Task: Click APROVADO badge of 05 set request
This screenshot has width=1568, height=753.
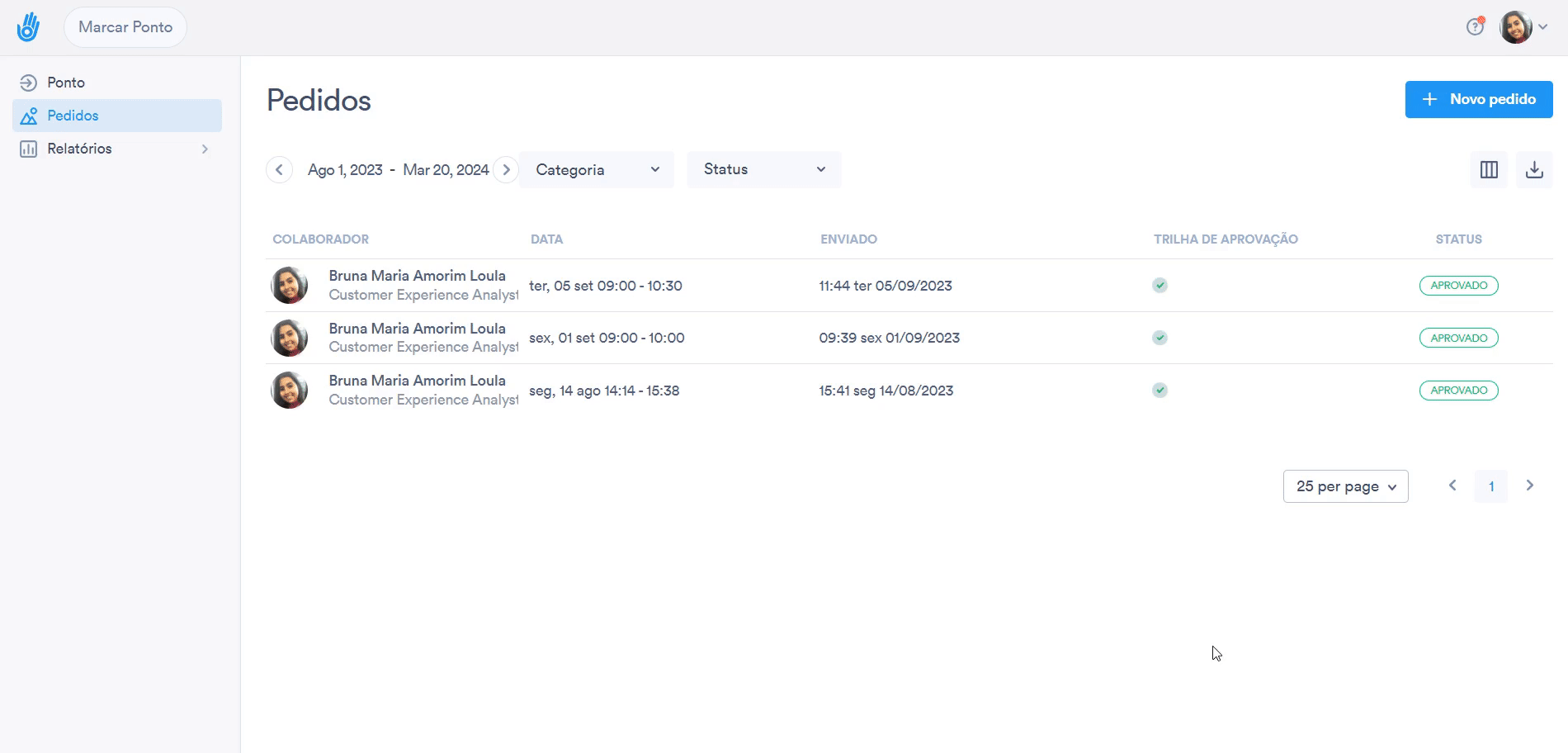Action: tap(1458, 286)
